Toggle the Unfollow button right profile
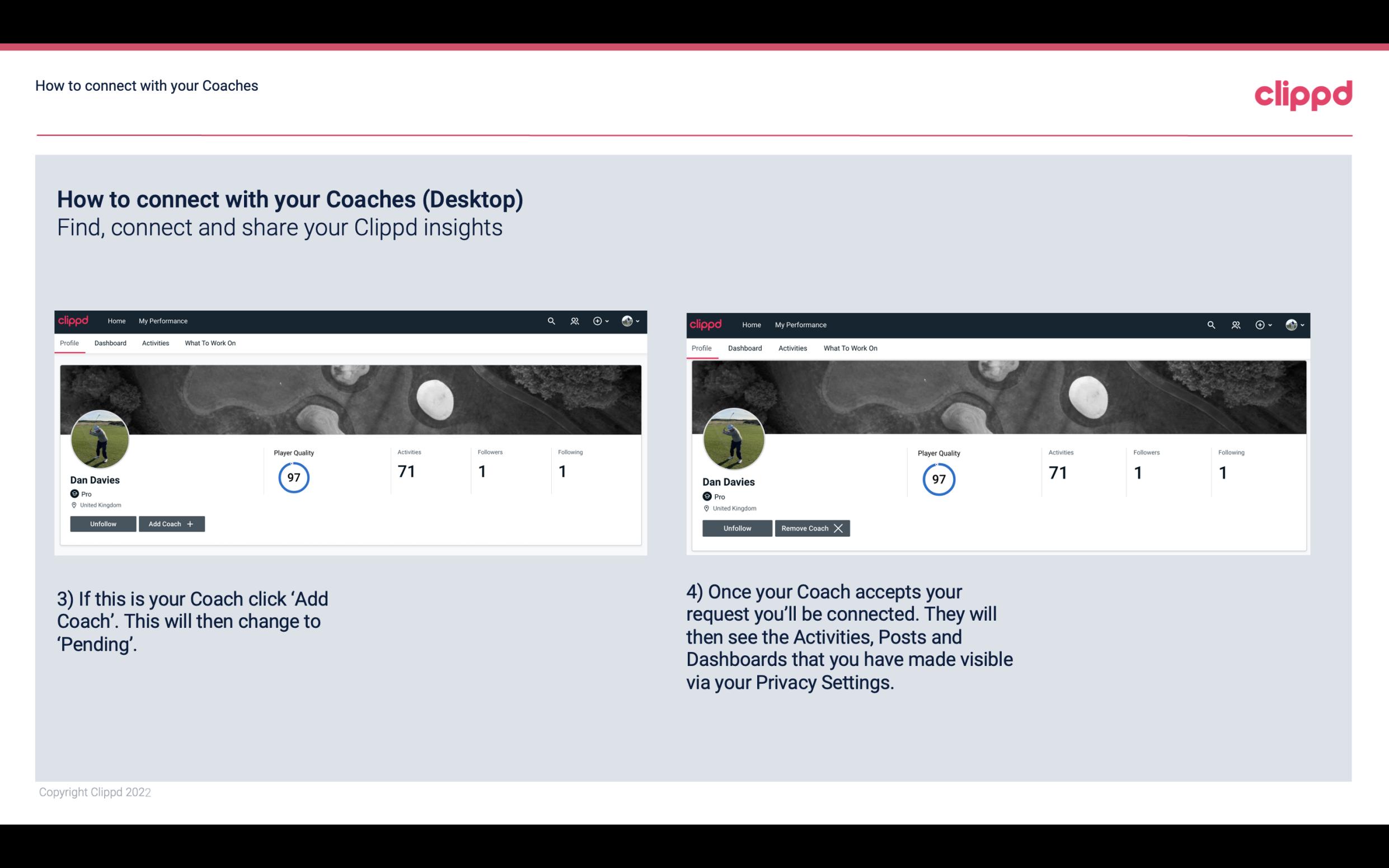This screenshot has width=1389, height=868. point(736,528)
